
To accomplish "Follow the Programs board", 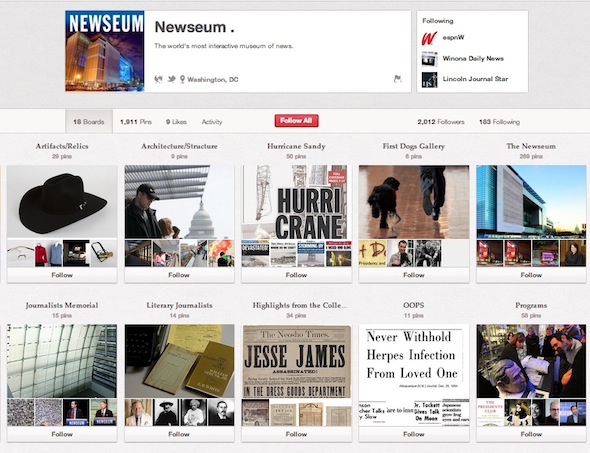I will 531,434.
